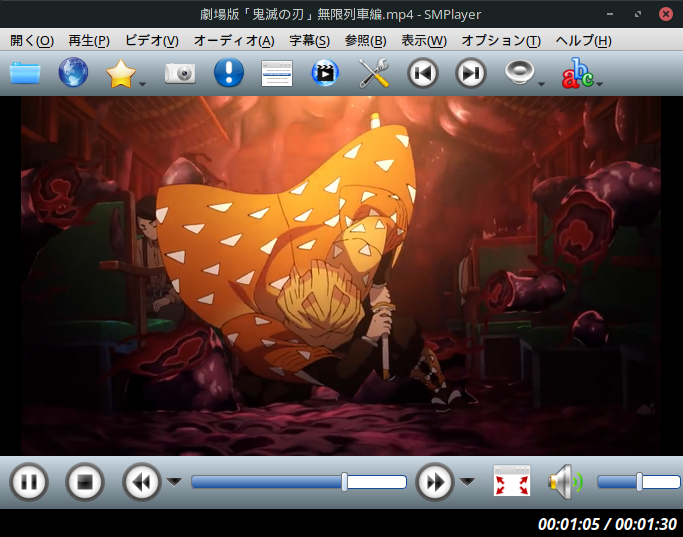The image size is (683, 537).
Task: Open file with the blue folder icon
Action: click(x=25, y=73)
